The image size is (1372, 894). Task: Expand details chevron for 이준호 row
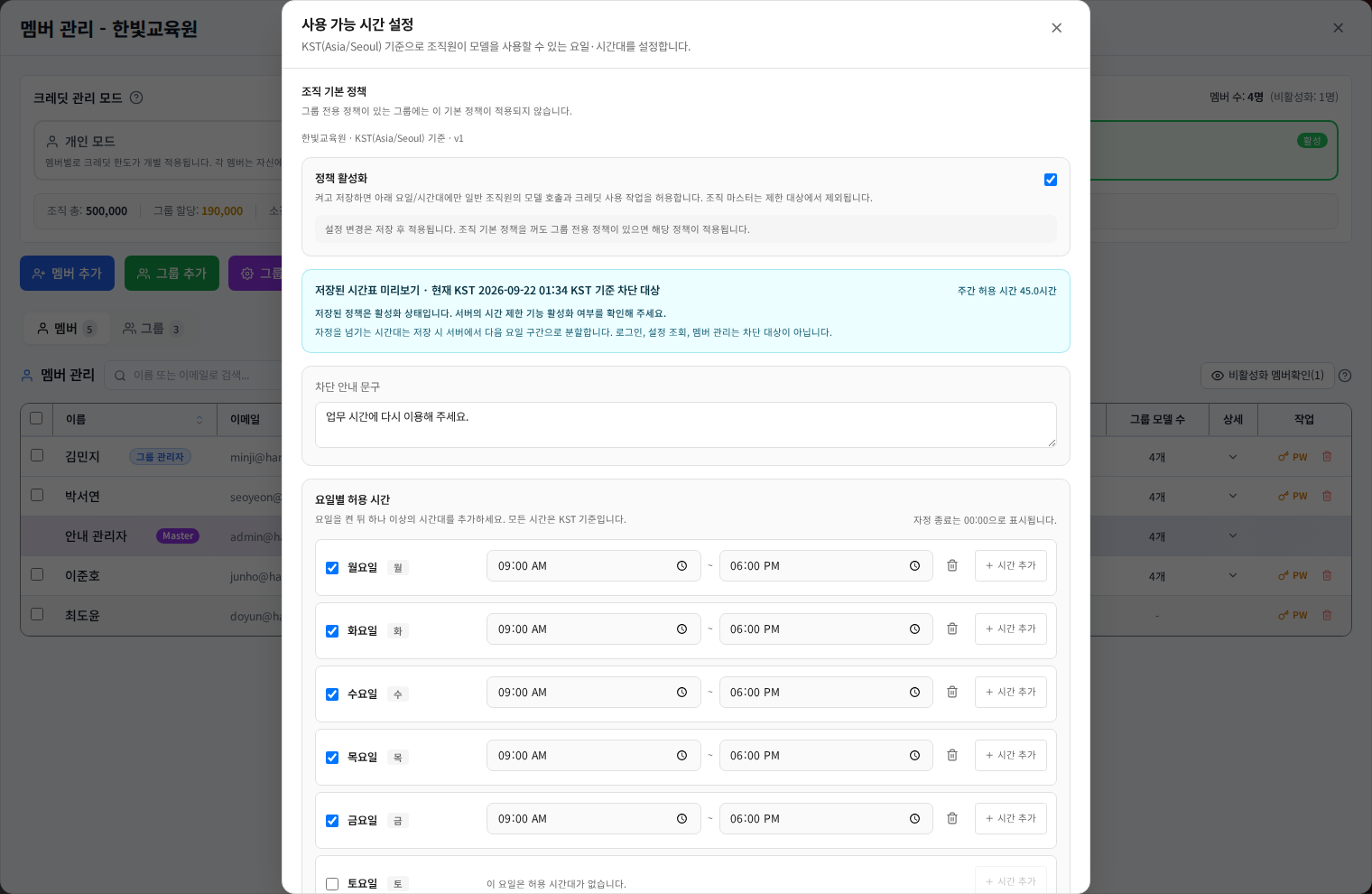(x=1233, y=576)
